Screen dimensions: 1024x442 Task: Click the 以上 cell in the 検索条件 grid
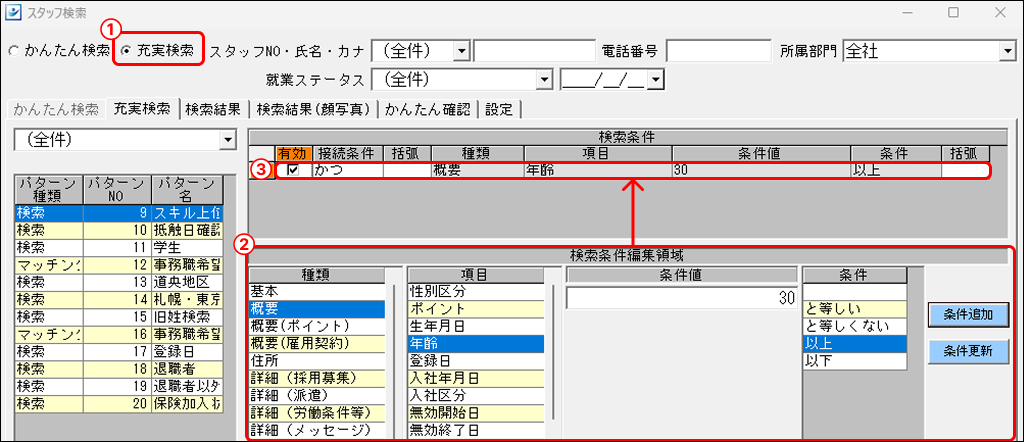[896, 170]
